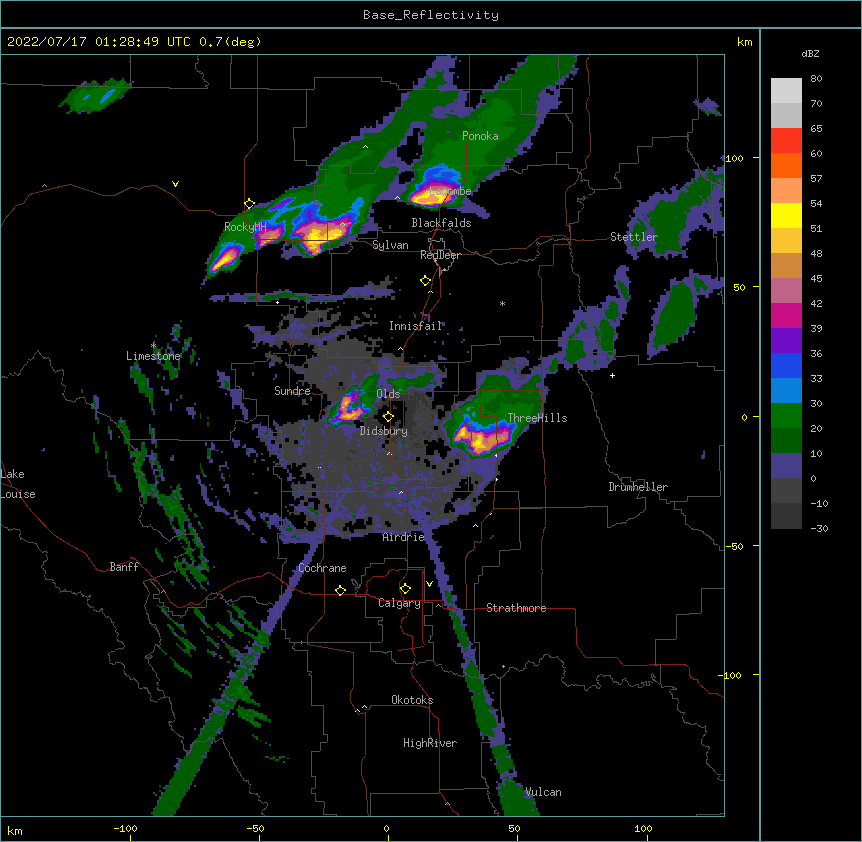Click the Cochrane label

coord(322,568)
